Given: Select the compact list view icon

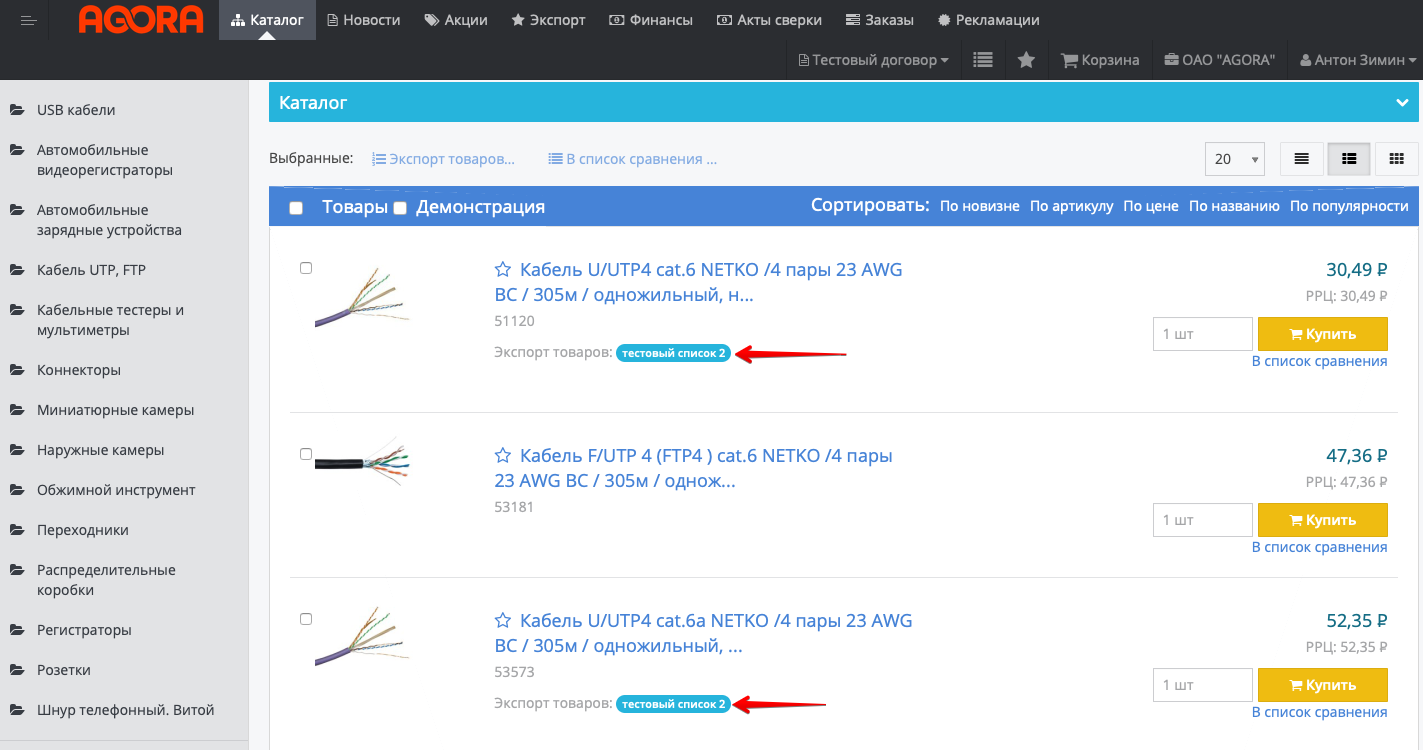Looking at the screenshot, I should (1301, 159).
